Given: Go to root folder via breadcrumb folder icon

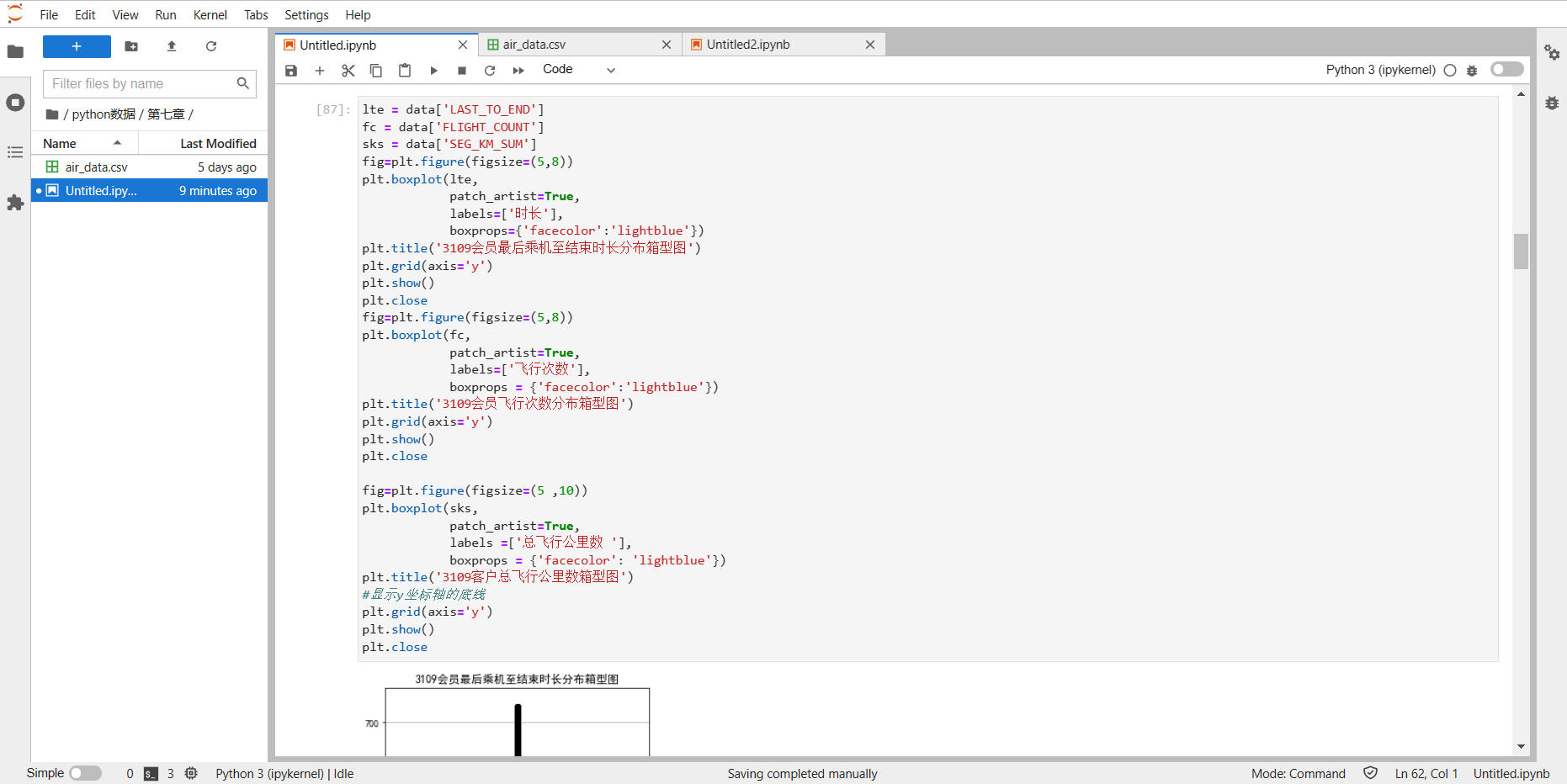Looking at the screenshot, I should [x=52, y=114].
